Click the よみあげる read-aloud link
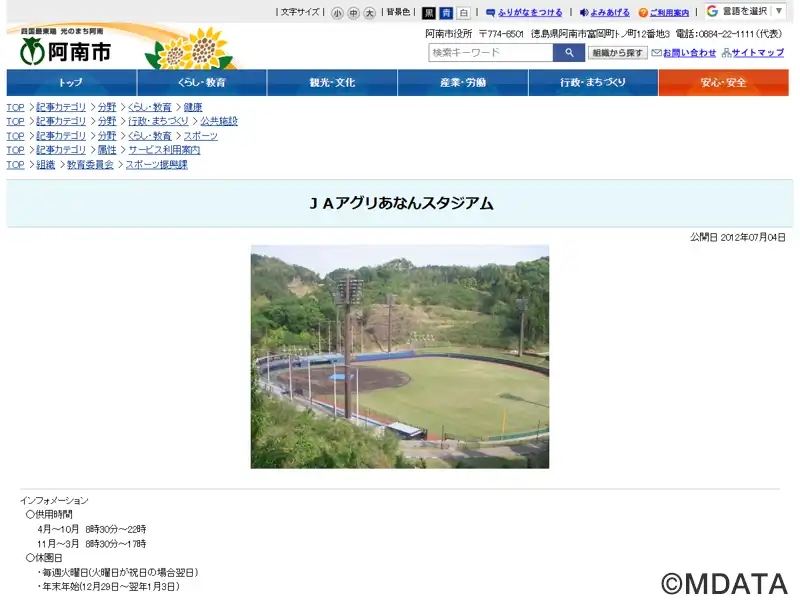The height and width of the screenshot is (600, 800). 609,13
